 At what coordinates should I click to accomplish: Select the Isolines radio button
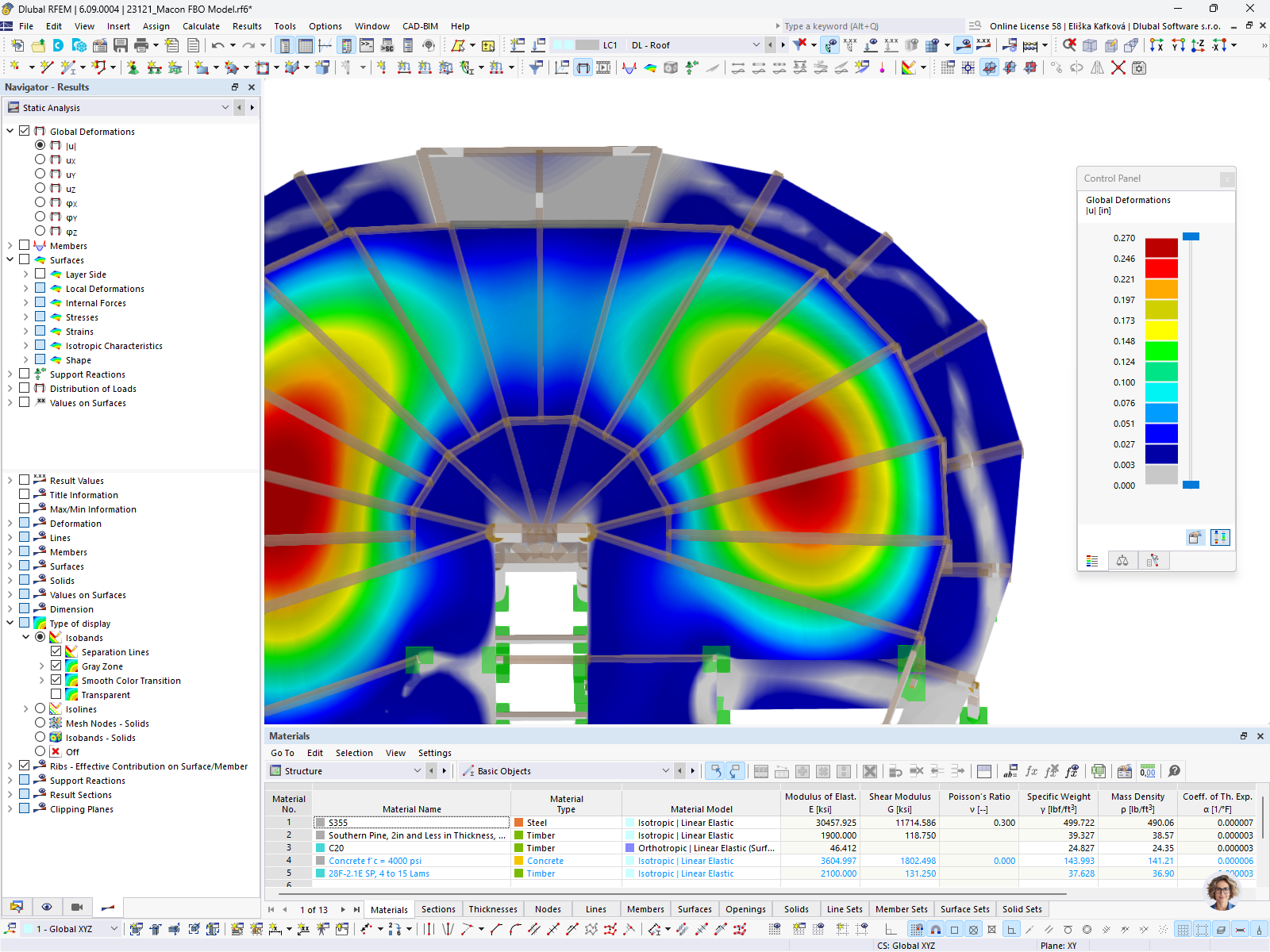40,708
